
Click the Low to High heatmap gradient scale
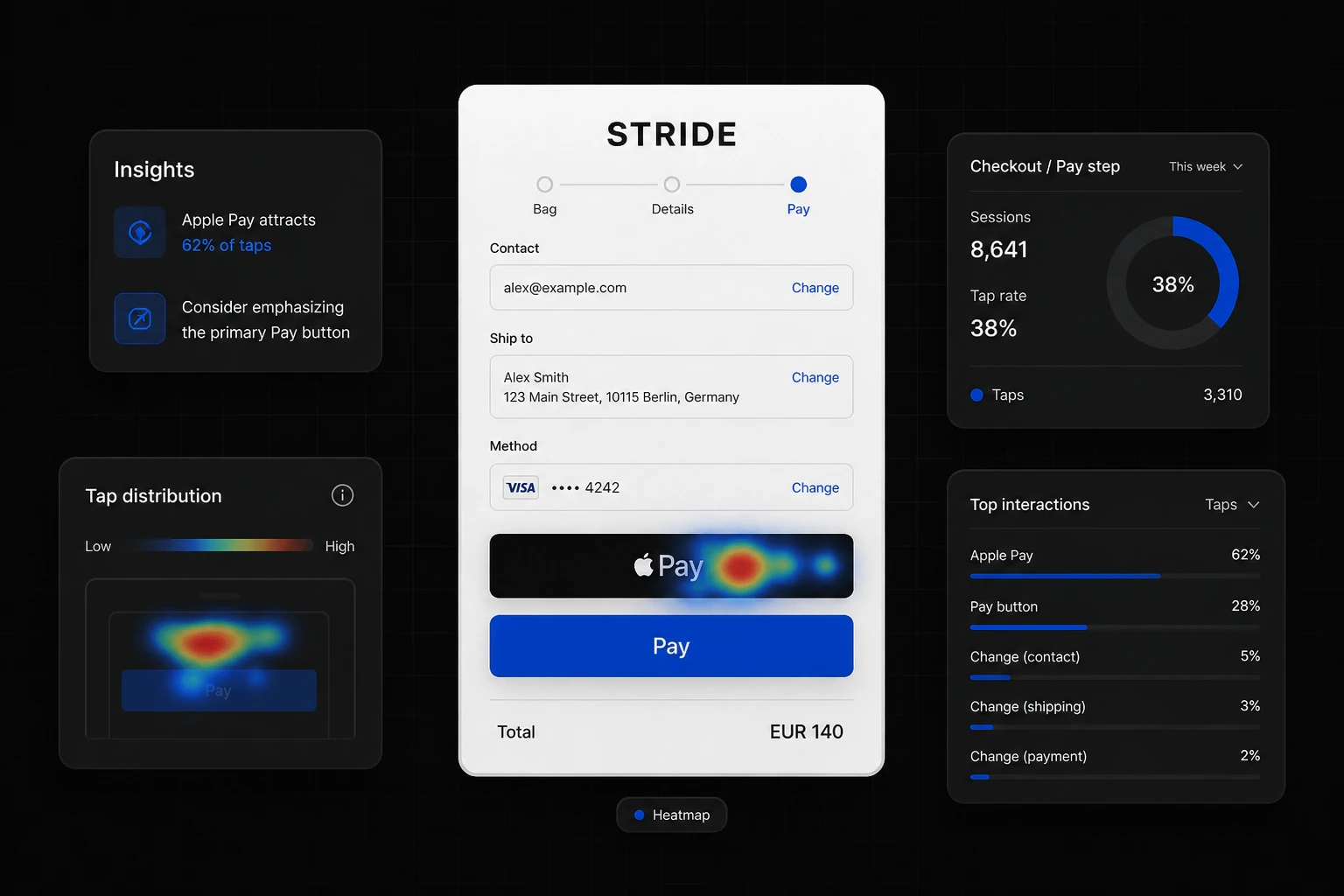[220, 545]
